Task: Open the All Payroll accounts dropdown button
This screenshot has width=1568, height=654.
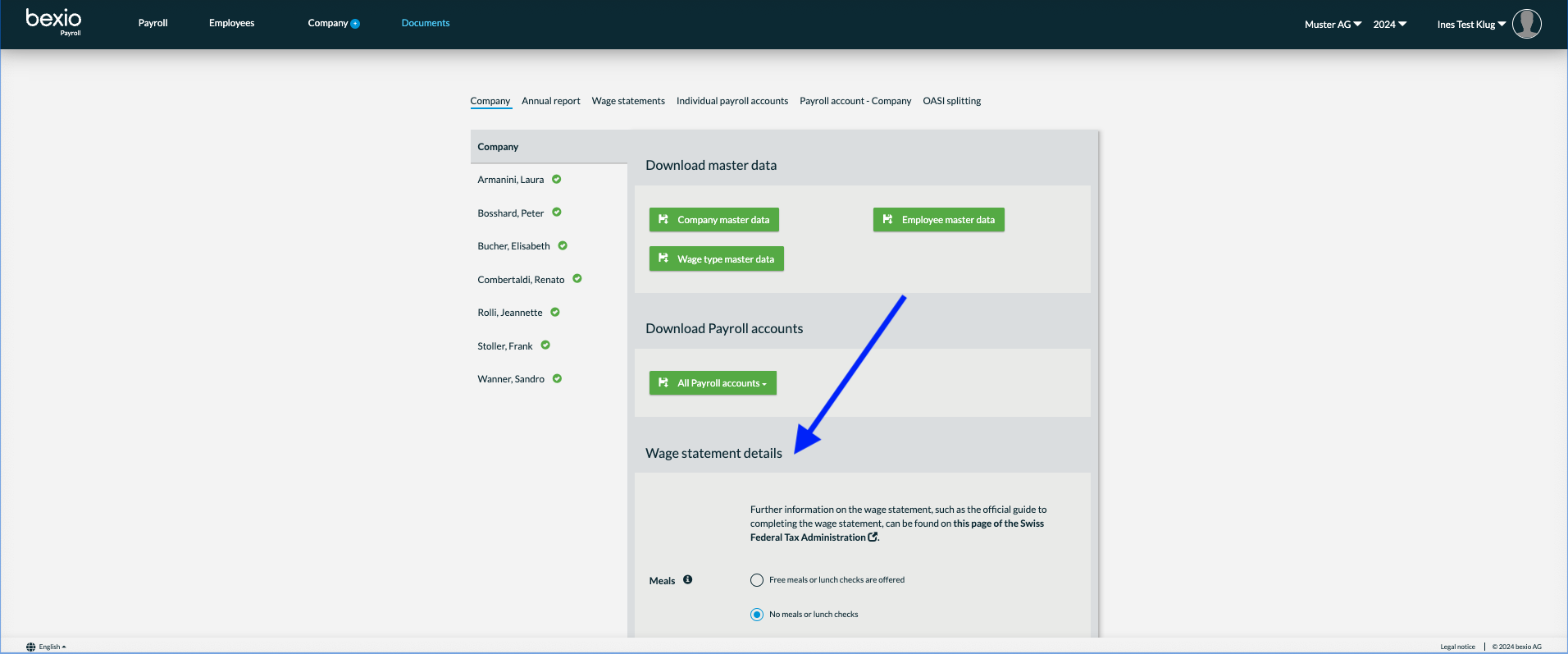Action: point(713,383)
